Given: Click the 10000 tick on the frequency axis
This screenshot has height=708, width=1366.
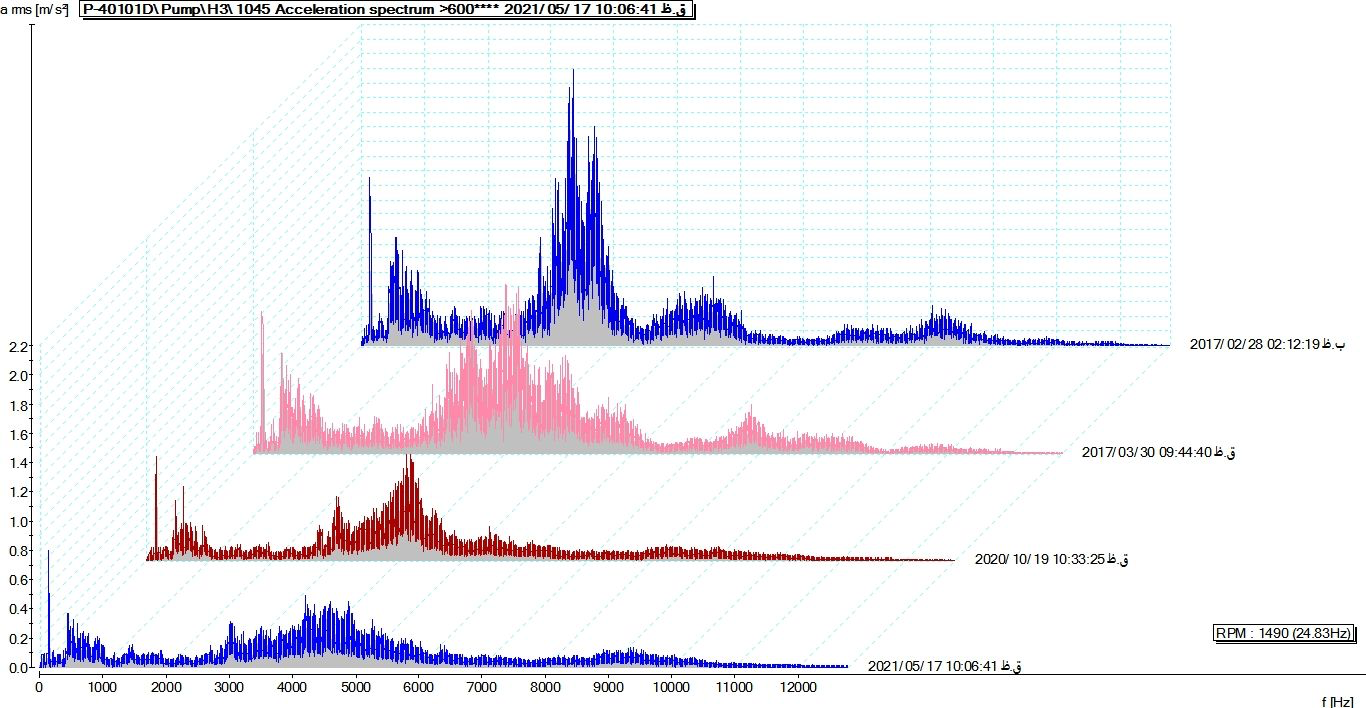Looking at the screenshot, I should pos(671,686).
